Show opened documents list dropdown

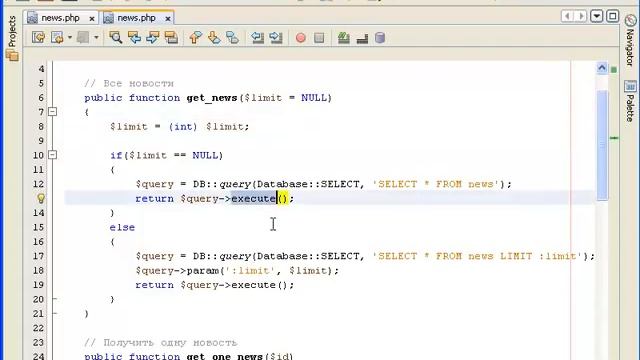(597, 16)
